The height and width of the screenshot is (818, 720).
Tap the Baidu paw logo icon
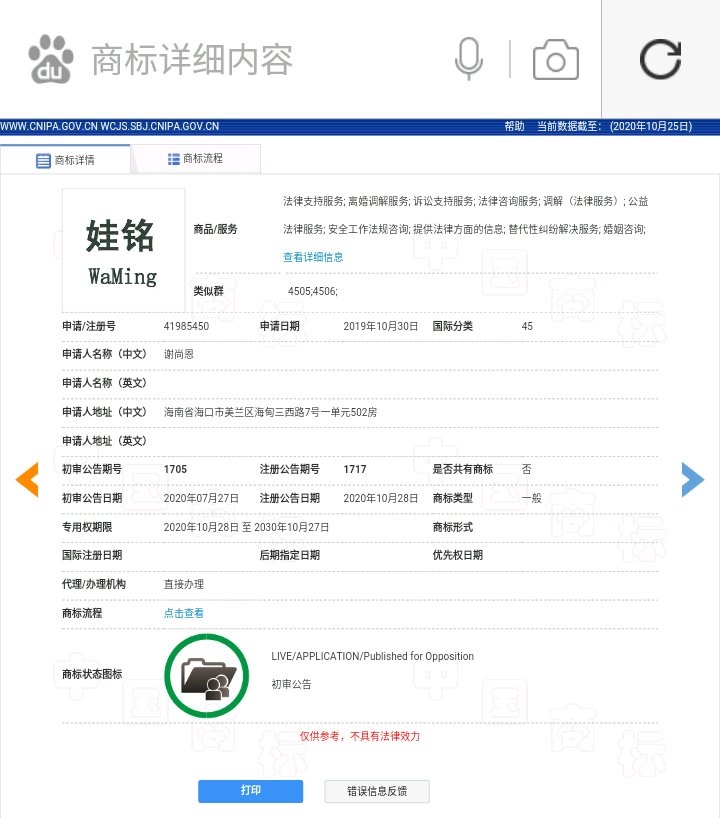51,59
